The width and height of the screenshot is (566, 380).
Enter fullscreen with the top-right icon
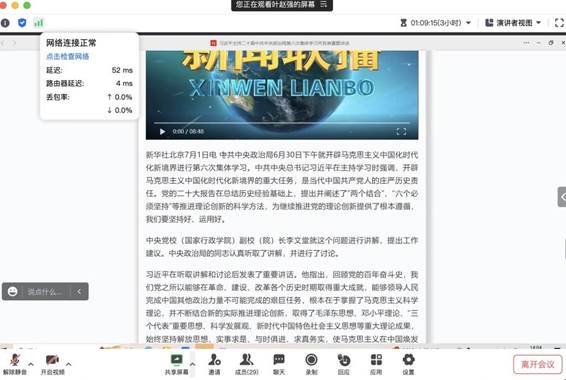point(559,23)
